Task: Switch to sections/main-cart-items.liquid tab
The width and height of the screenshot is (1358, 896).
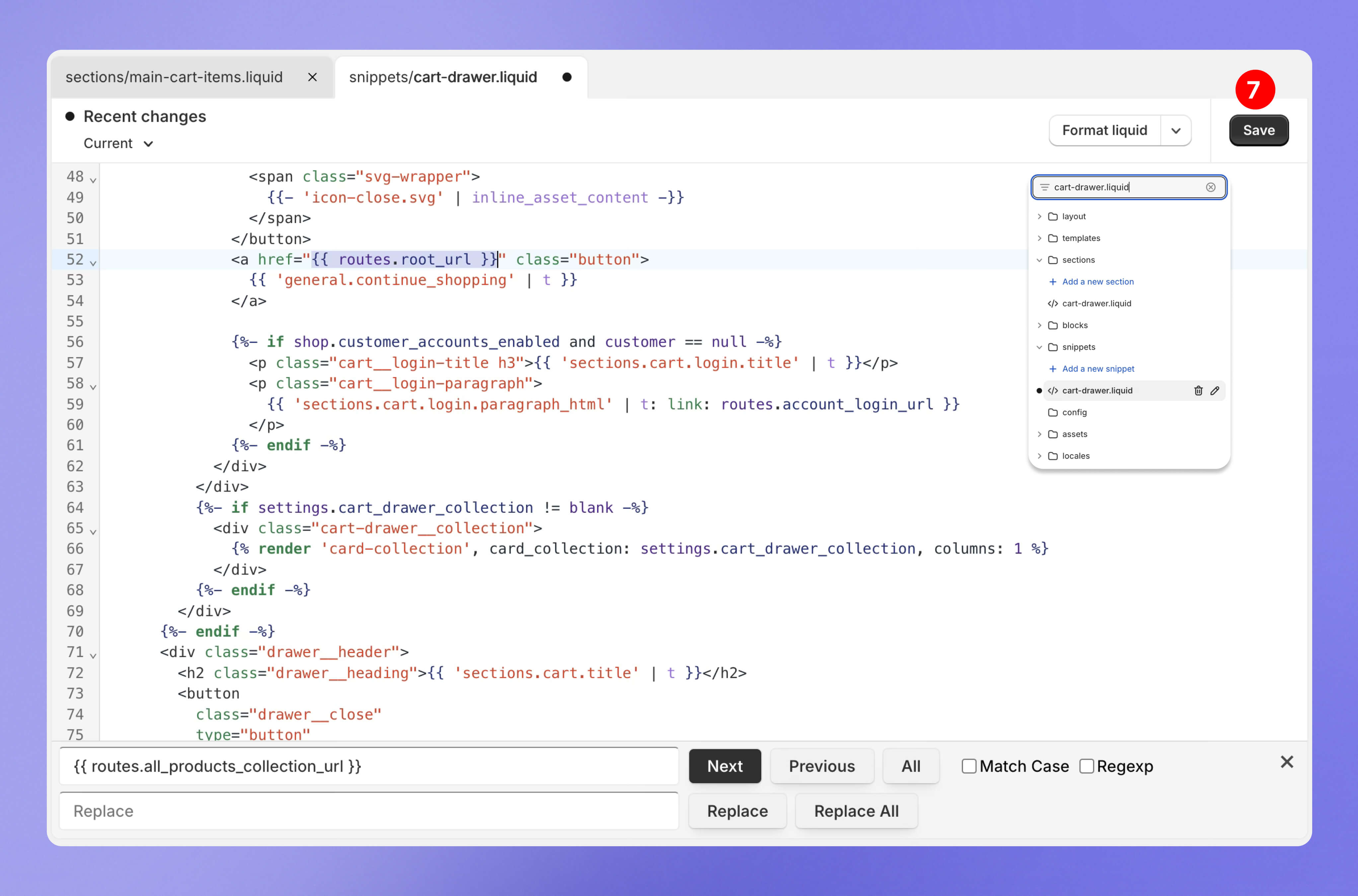Action: [174, 77]
